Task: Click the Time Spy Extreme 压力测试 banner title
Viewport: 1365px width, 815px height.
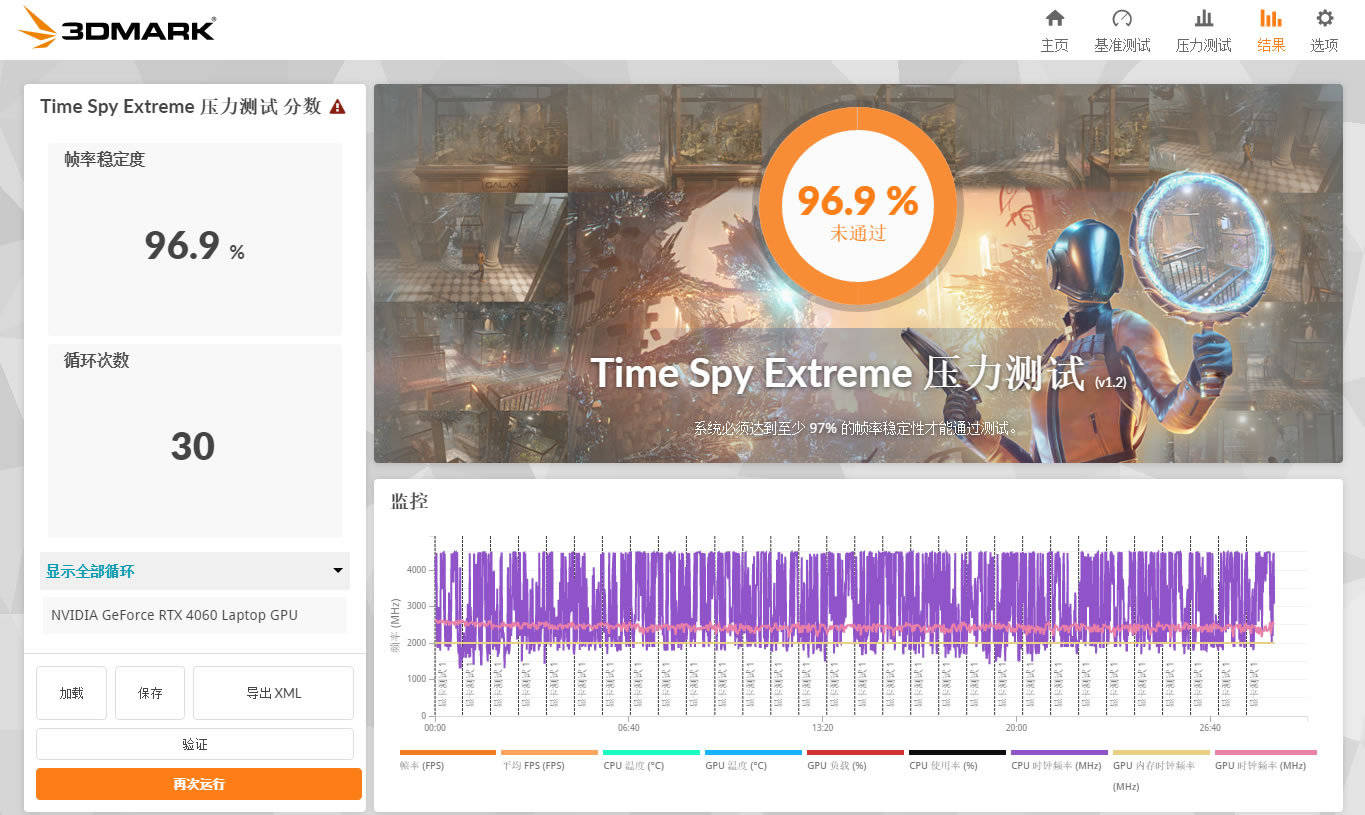Action: (838, 373)
